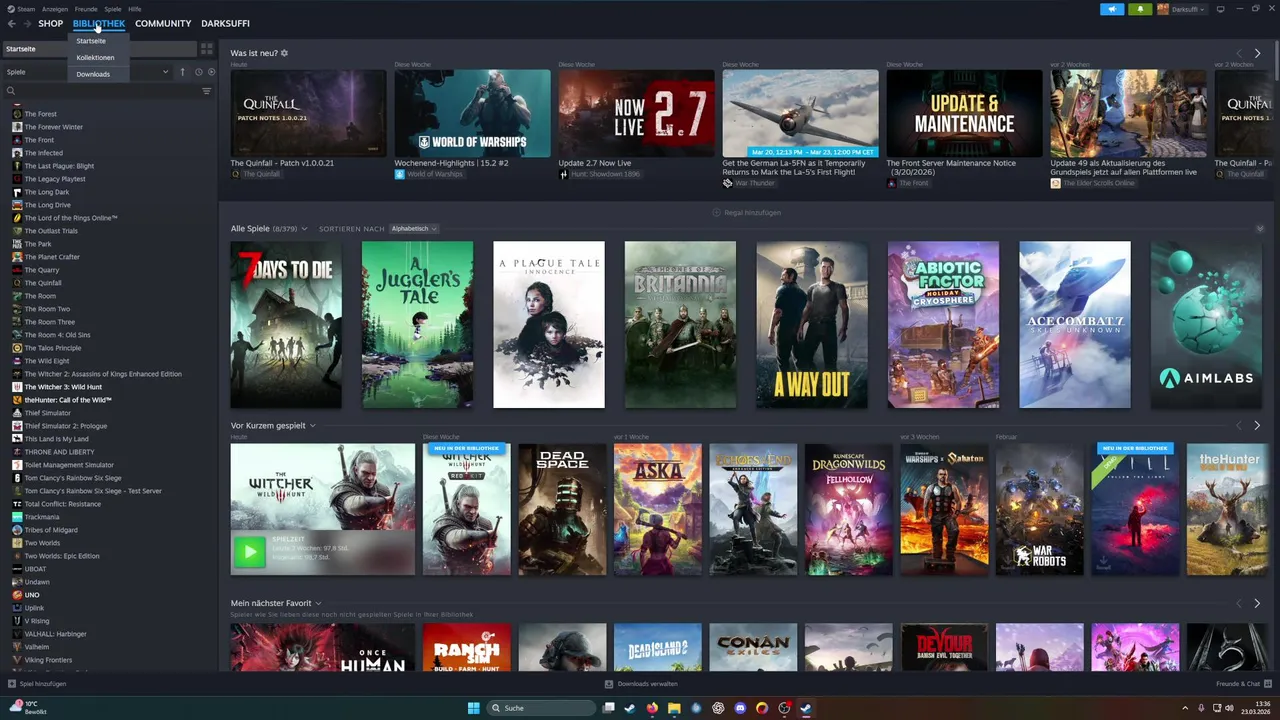Open the 7 Days to Die cover
Image resolution: width=1280 pixels, height=720 pixels.
tap(286, 325)
